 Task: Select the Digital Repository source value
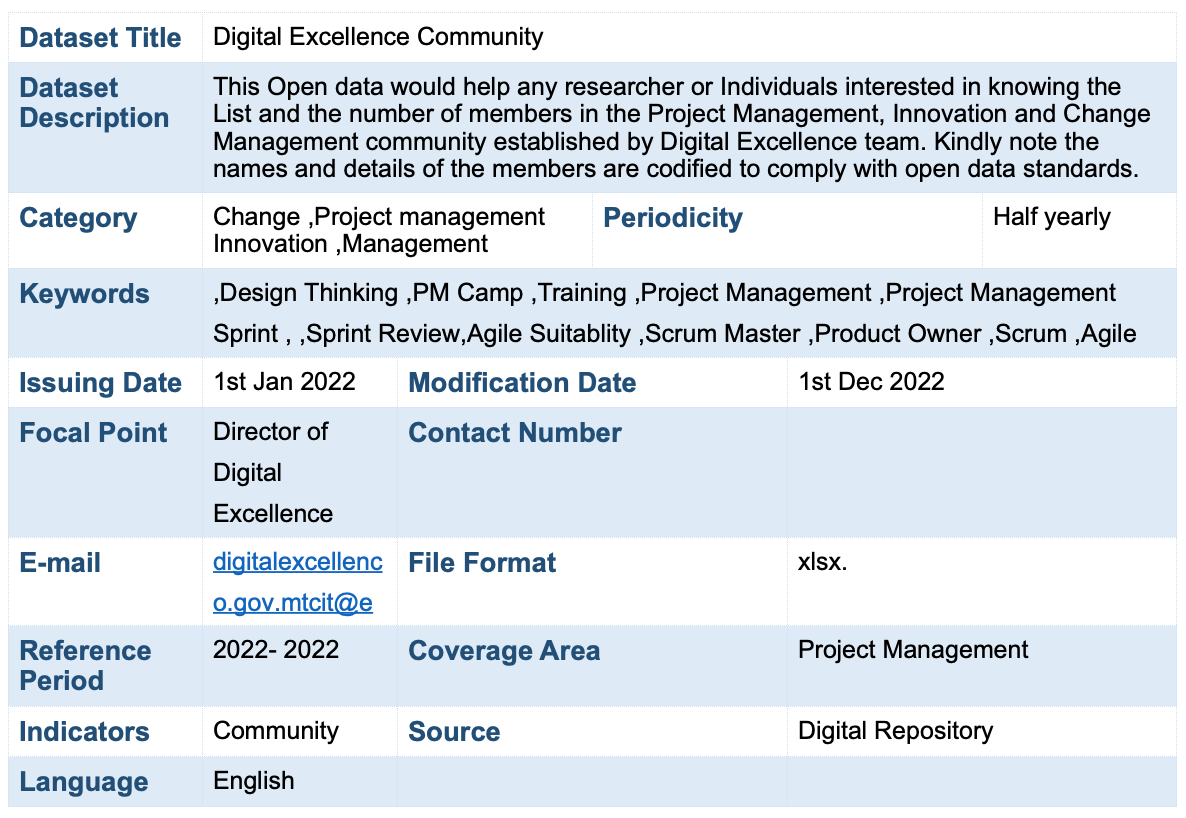(x=895, y=731)
